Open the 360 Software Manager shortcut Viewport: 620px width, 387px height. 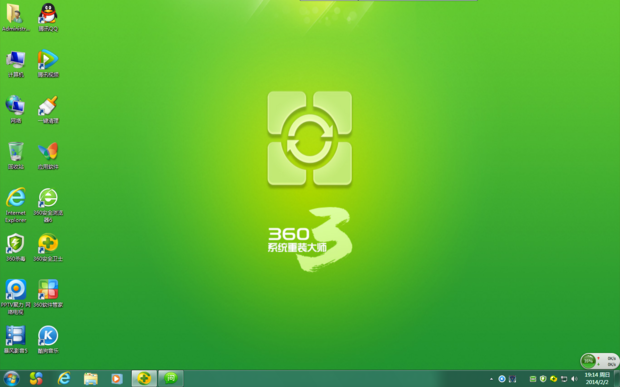(x=48, y=293)
